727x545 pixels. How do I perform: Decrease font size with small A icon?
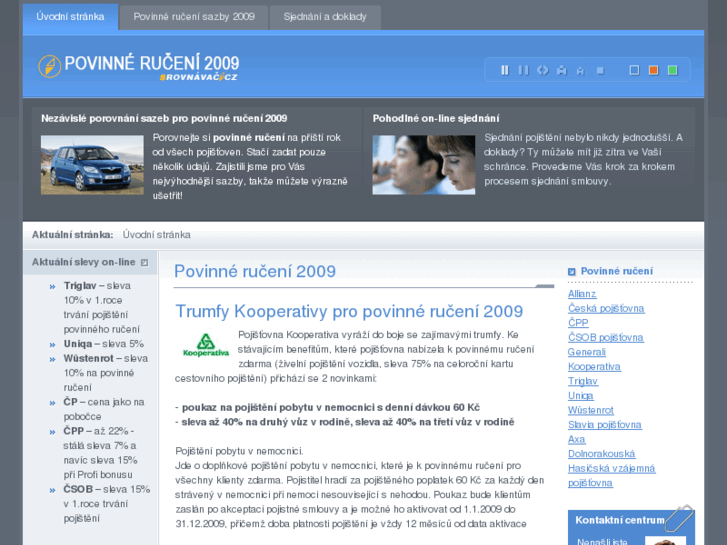[x=580, y=71]
